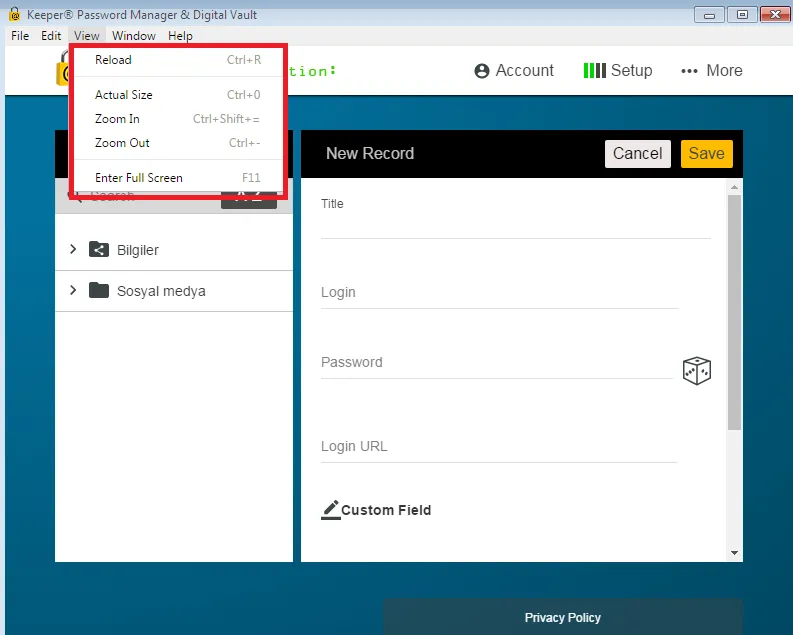Choose Zoom In from the menu
The image size is (793, 635).
point(178,119)
